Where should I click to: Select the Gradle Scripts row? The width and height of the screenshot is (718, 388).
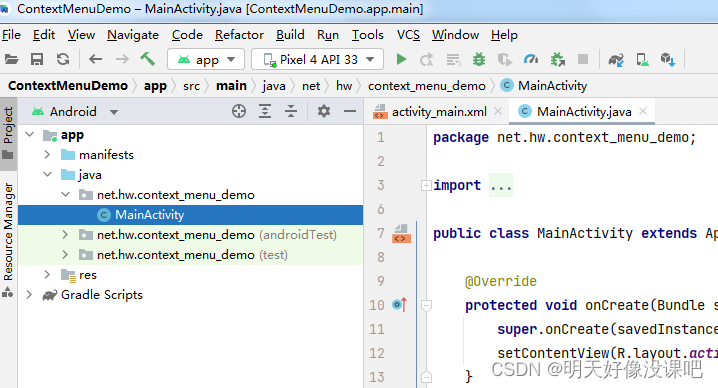(190, 295)
